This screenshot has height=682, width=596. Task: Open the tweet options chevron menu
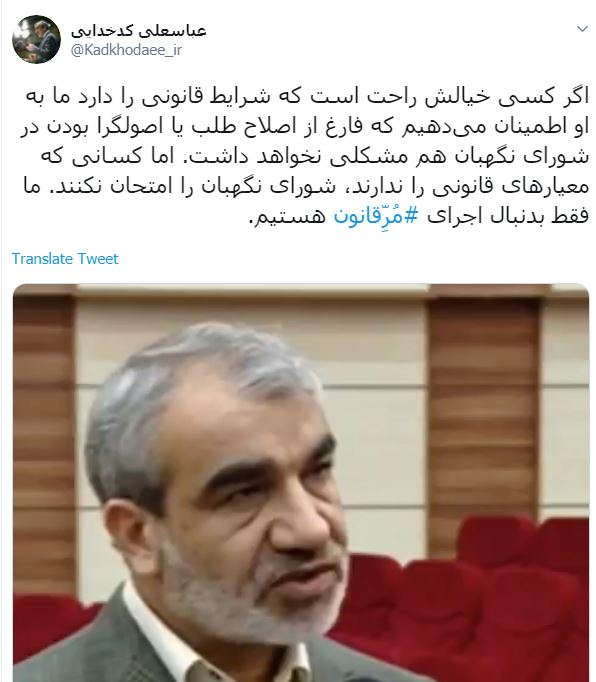point(582,29)
